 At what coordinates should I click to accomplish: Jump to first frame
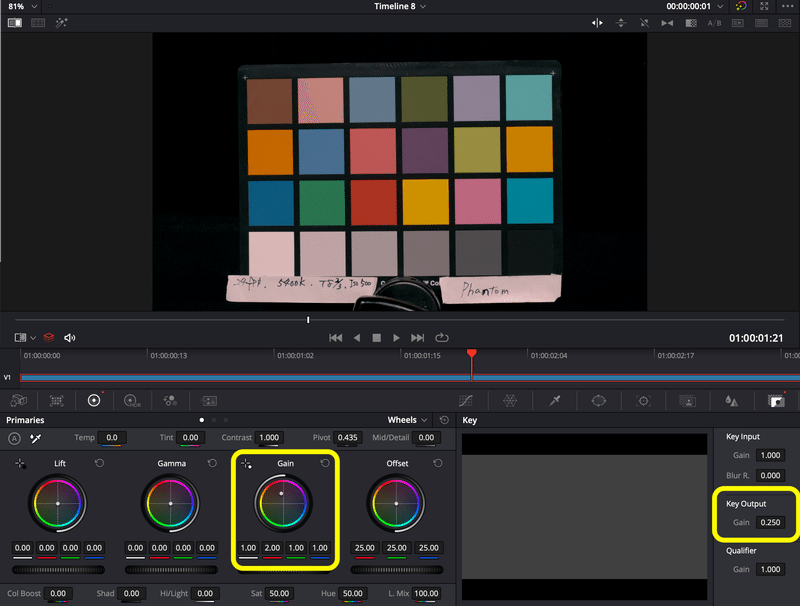pos(336,338)
